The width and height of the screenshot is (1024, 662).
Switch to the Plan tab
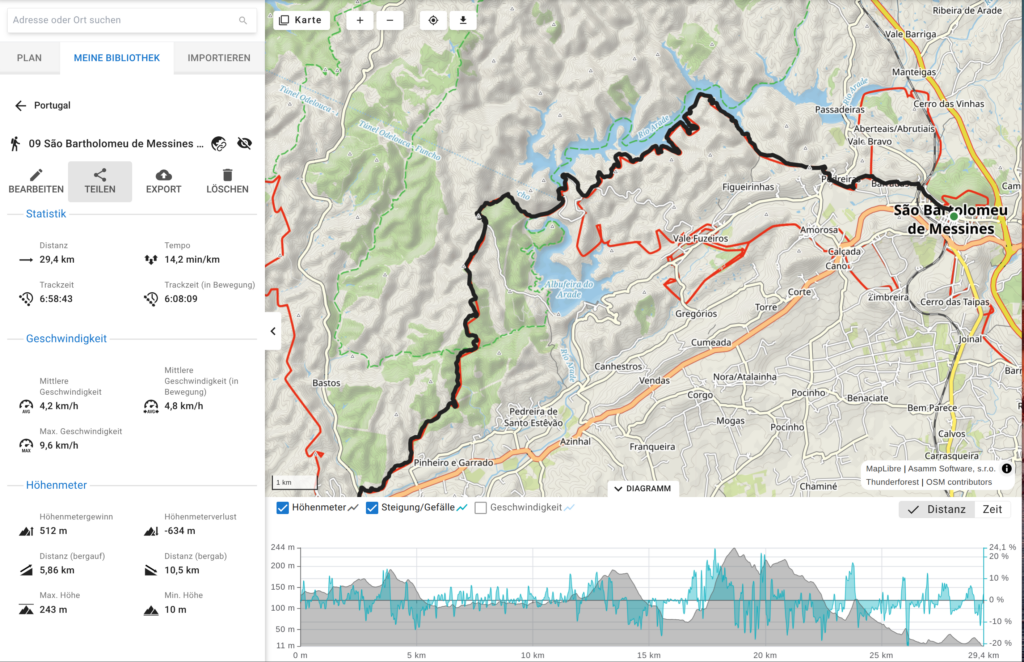coord(29,58)
